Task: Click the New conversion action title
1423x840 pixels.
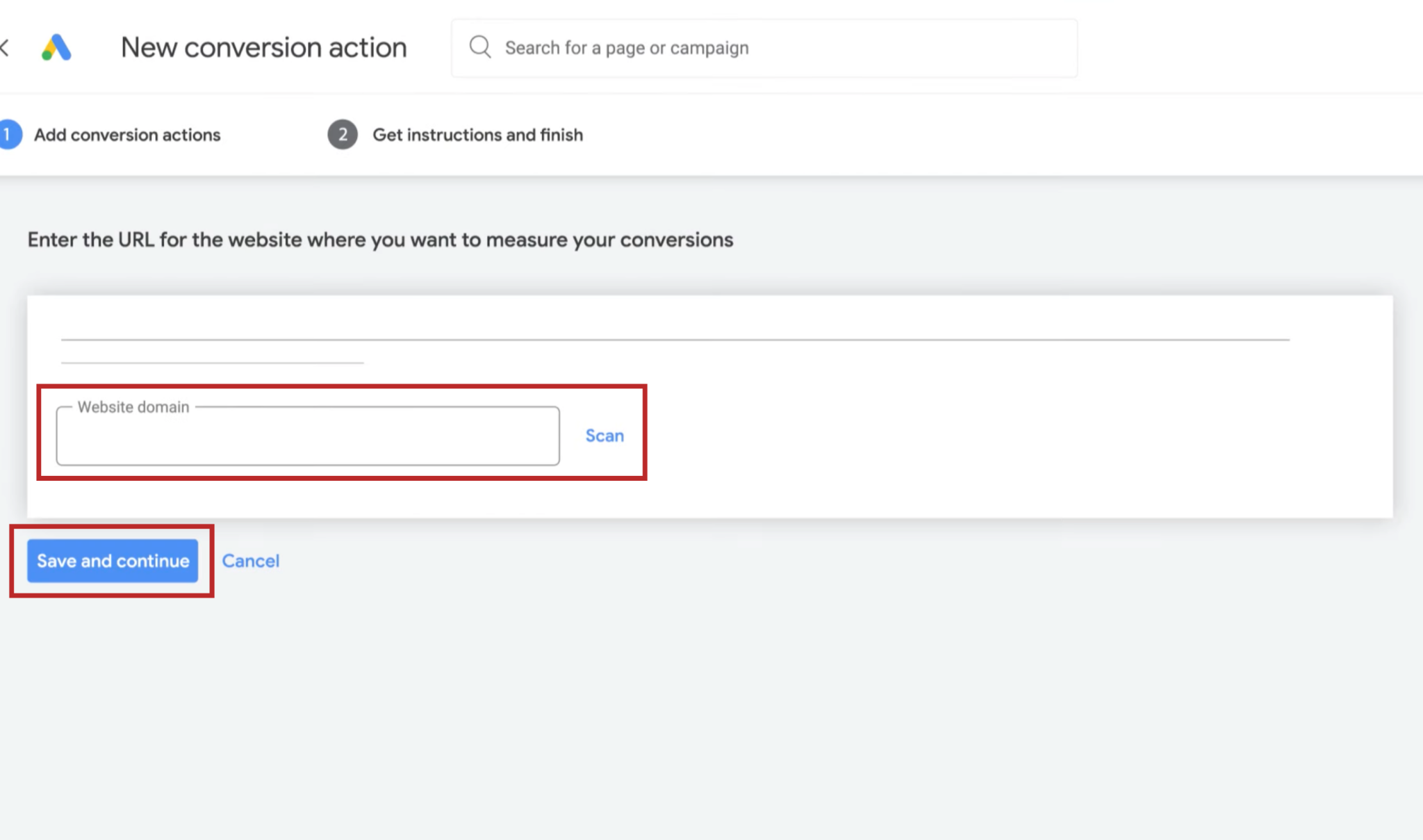Action: click(264, 47)
